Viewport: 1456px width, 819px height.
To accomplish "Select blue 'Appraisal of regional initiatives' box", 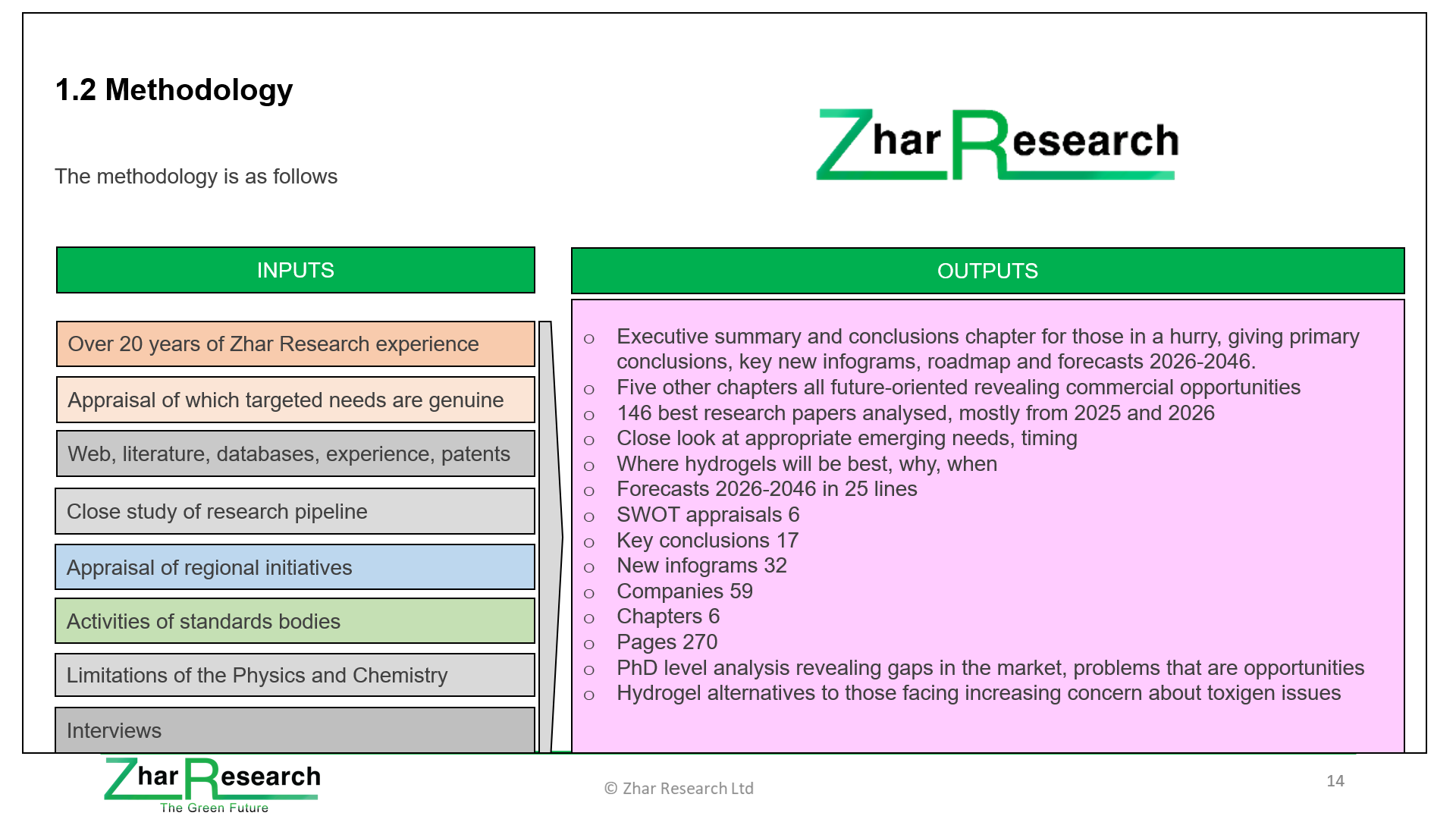I will tap(295, 567).
